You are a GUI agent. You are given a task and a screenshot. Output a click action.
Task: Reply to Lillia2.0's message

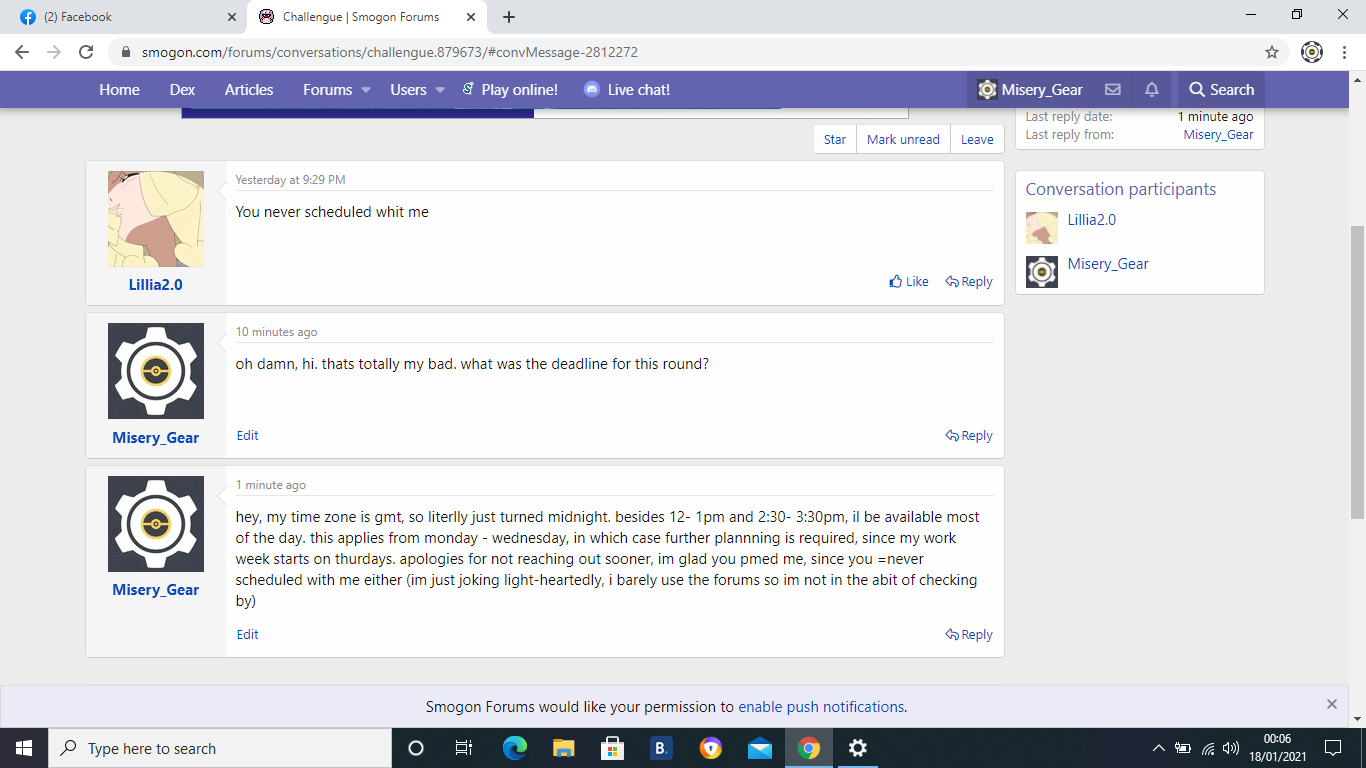tap(969, 282)
